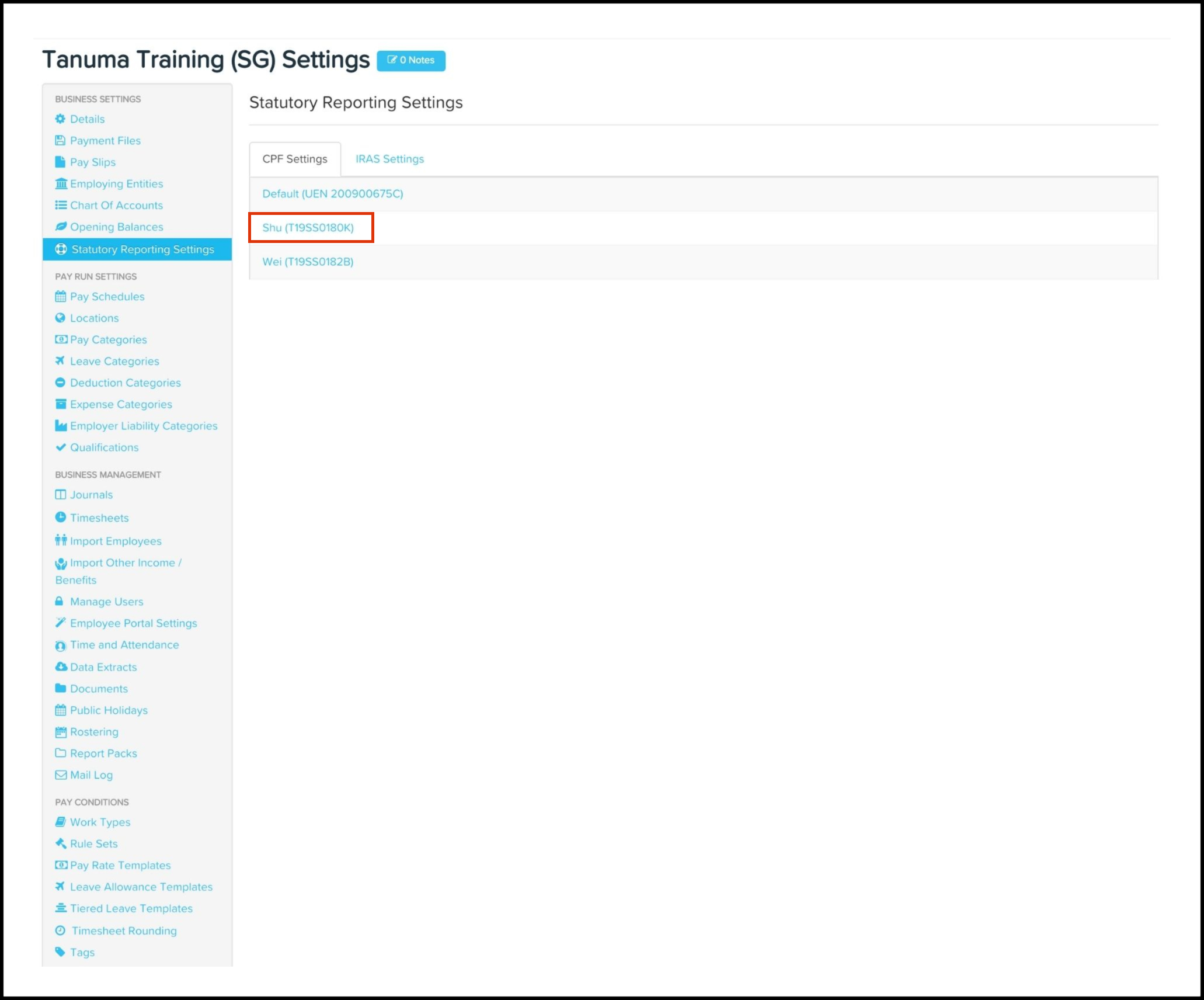Click the leaf icon for Opening Balances
1204x1000 pixels.
[61, 227]
